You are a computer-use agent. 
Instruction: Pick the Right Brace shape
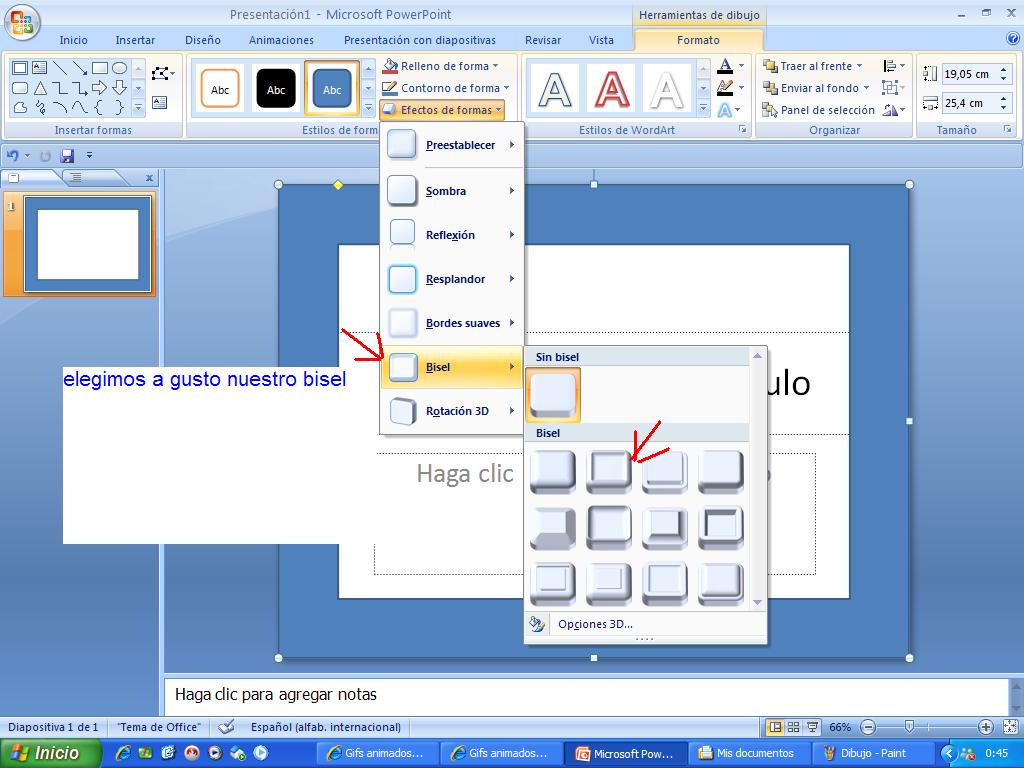pos(119,107)
